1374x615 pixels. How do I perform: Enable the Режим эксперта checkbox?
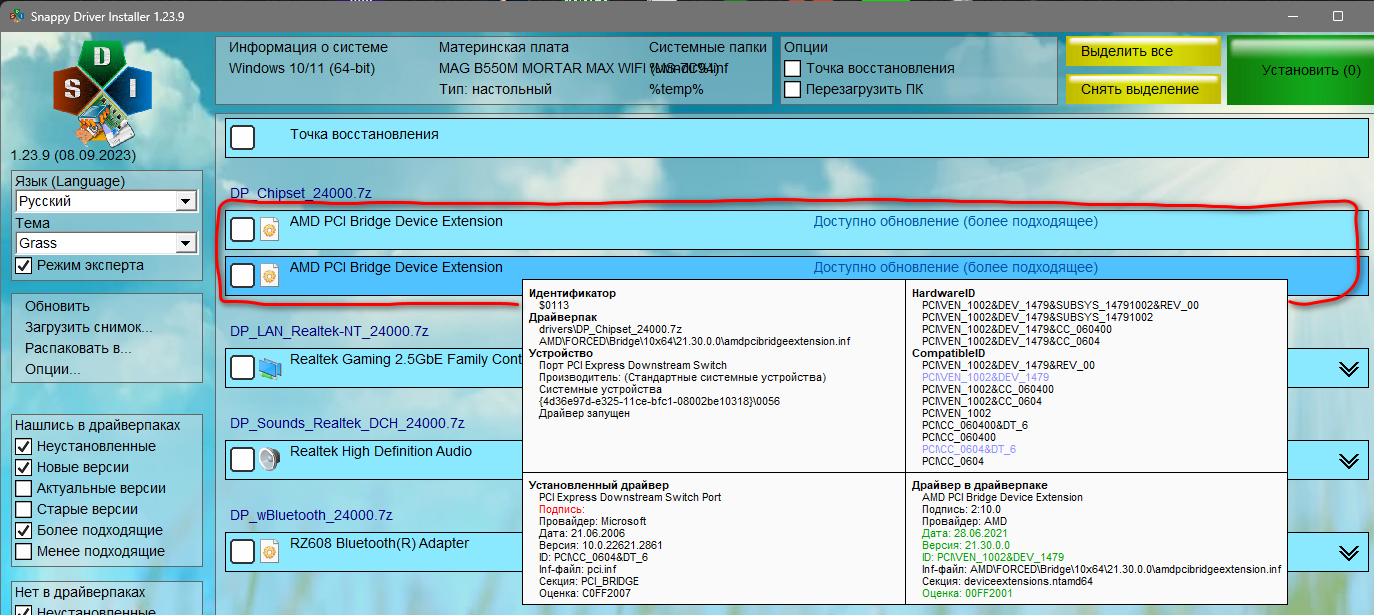tap(24, 266)
